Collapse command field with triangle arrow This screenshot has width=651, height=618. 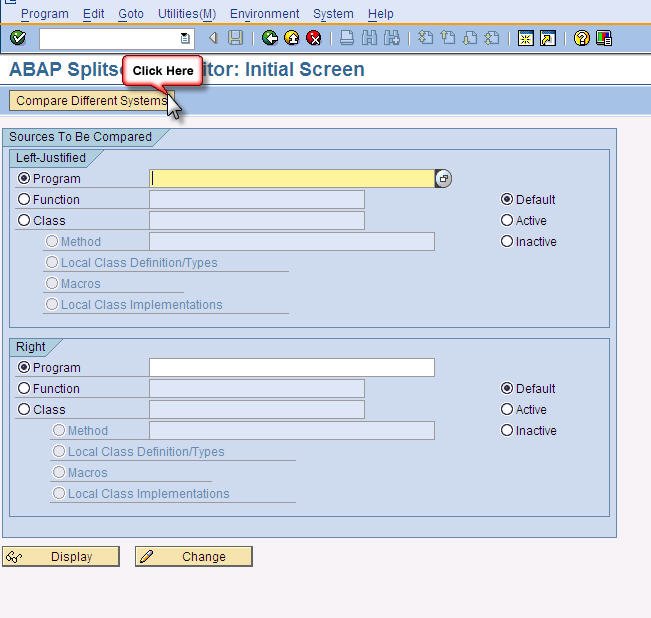click(x=213, y=38)
